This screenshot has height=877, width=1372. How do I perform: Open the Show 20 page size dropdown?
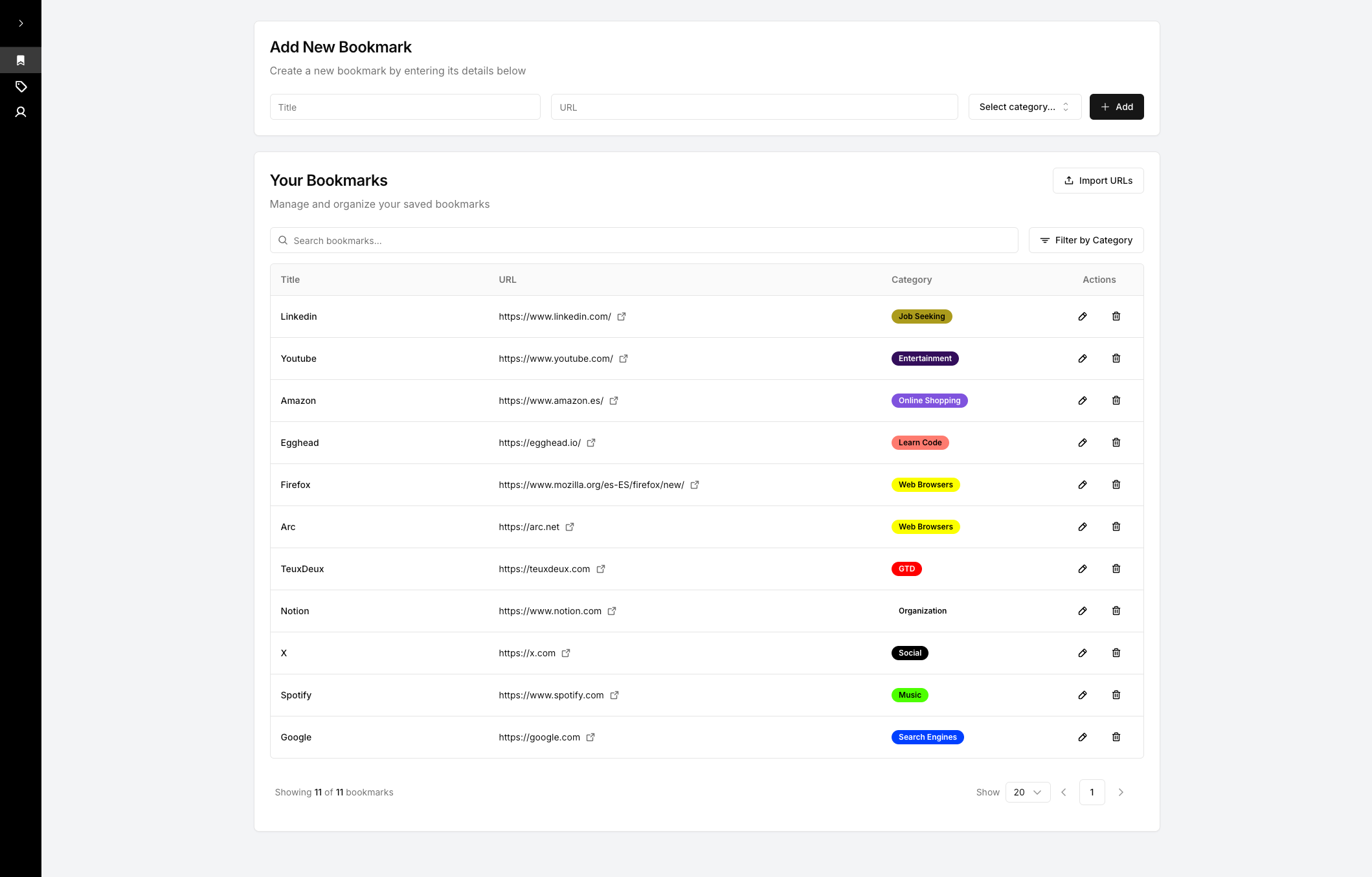coord(1028,792)
